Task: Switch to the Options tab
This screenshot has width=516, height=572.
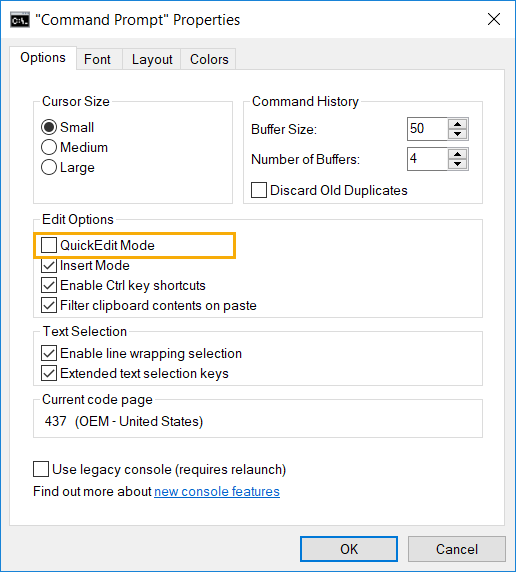Action: click(x=43, y=58)
